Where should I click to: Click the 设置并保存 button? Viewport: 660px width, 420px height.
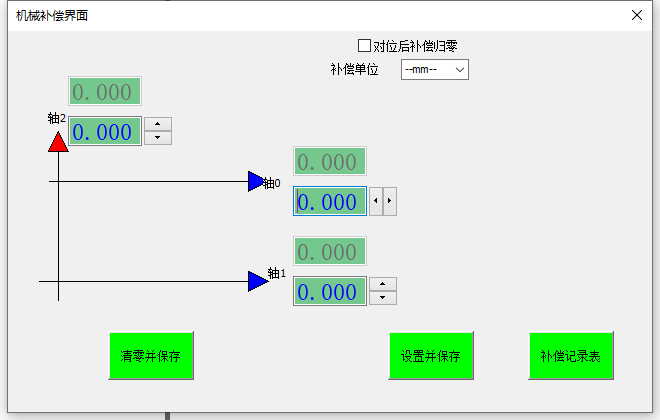[431, 356]
